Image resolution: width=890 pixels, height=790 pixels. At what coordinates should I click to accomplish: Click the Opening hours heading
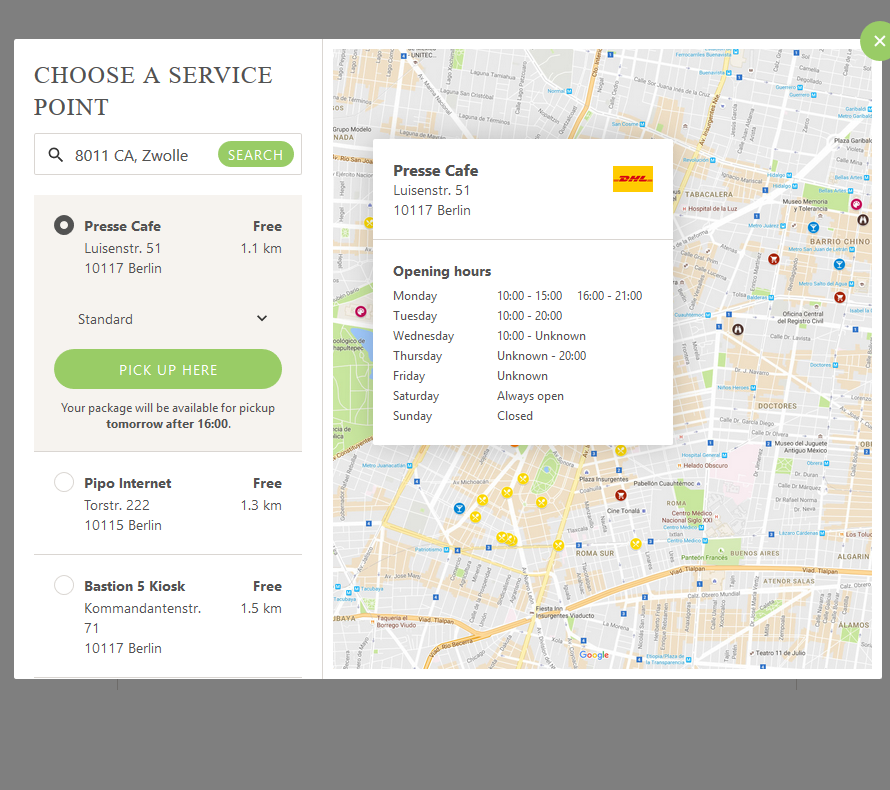tap(442, 271)
